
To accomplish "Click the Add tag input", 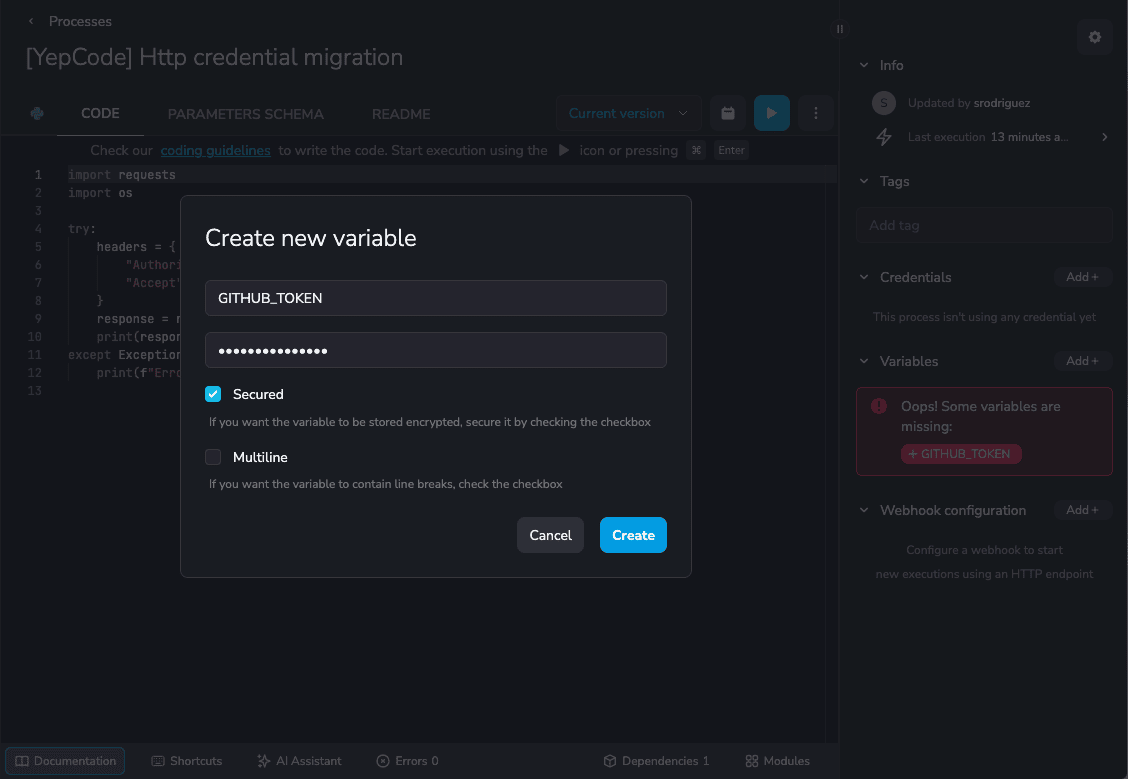I will click(x=984, y=225).
